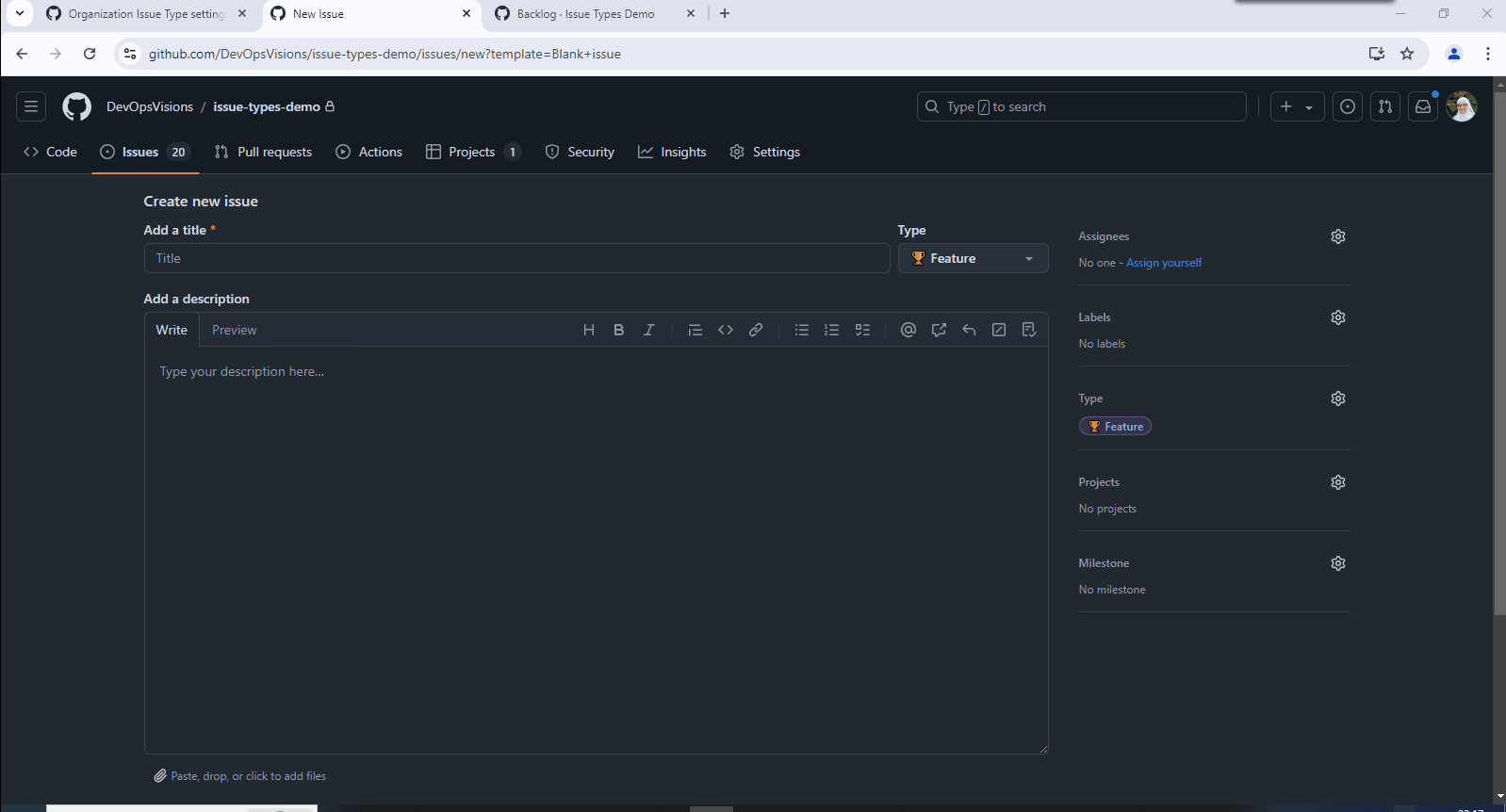Reference an issue with the cross-reference icon

939,330
